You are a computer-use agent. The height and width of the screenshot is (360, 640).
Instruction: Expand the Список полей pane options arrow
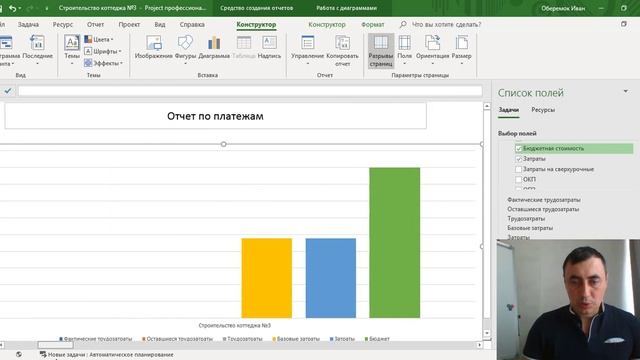tap(626, 91)
